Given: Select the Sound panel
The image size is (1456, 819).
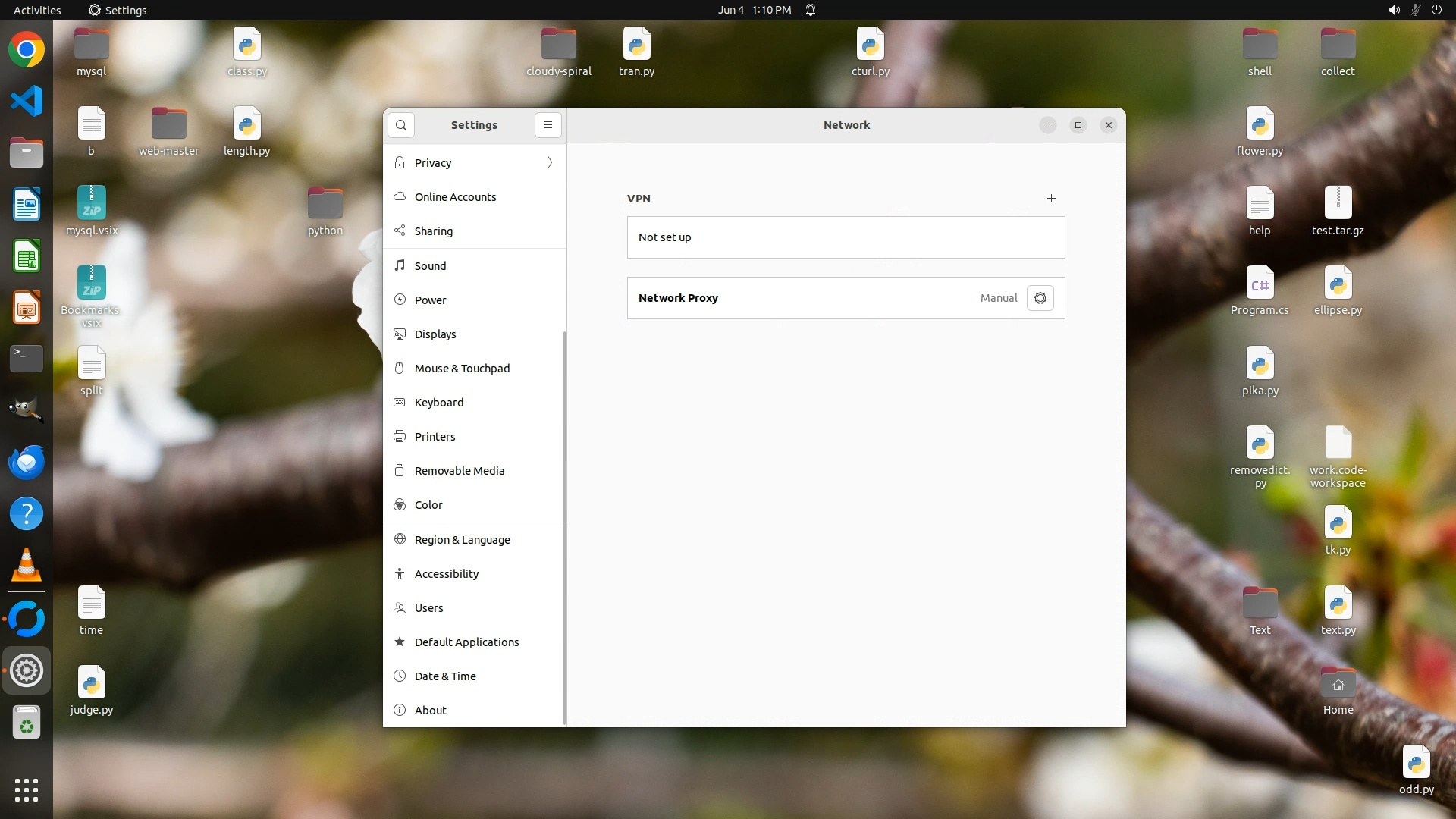Looking at the screenshot, I should (x=430, y=266).
